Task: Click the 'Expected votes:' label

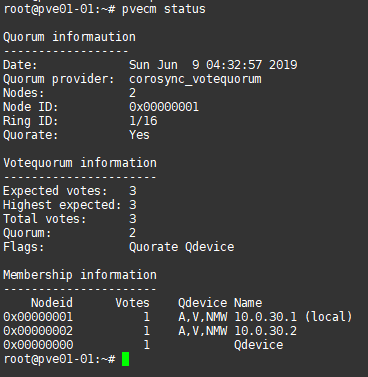Action: (55, 191)
